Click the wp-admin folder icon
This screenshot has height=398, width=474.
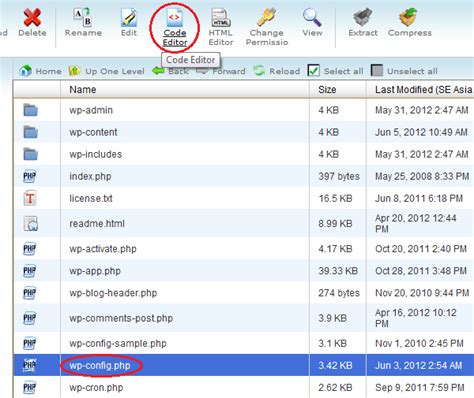tap(30, 110)
